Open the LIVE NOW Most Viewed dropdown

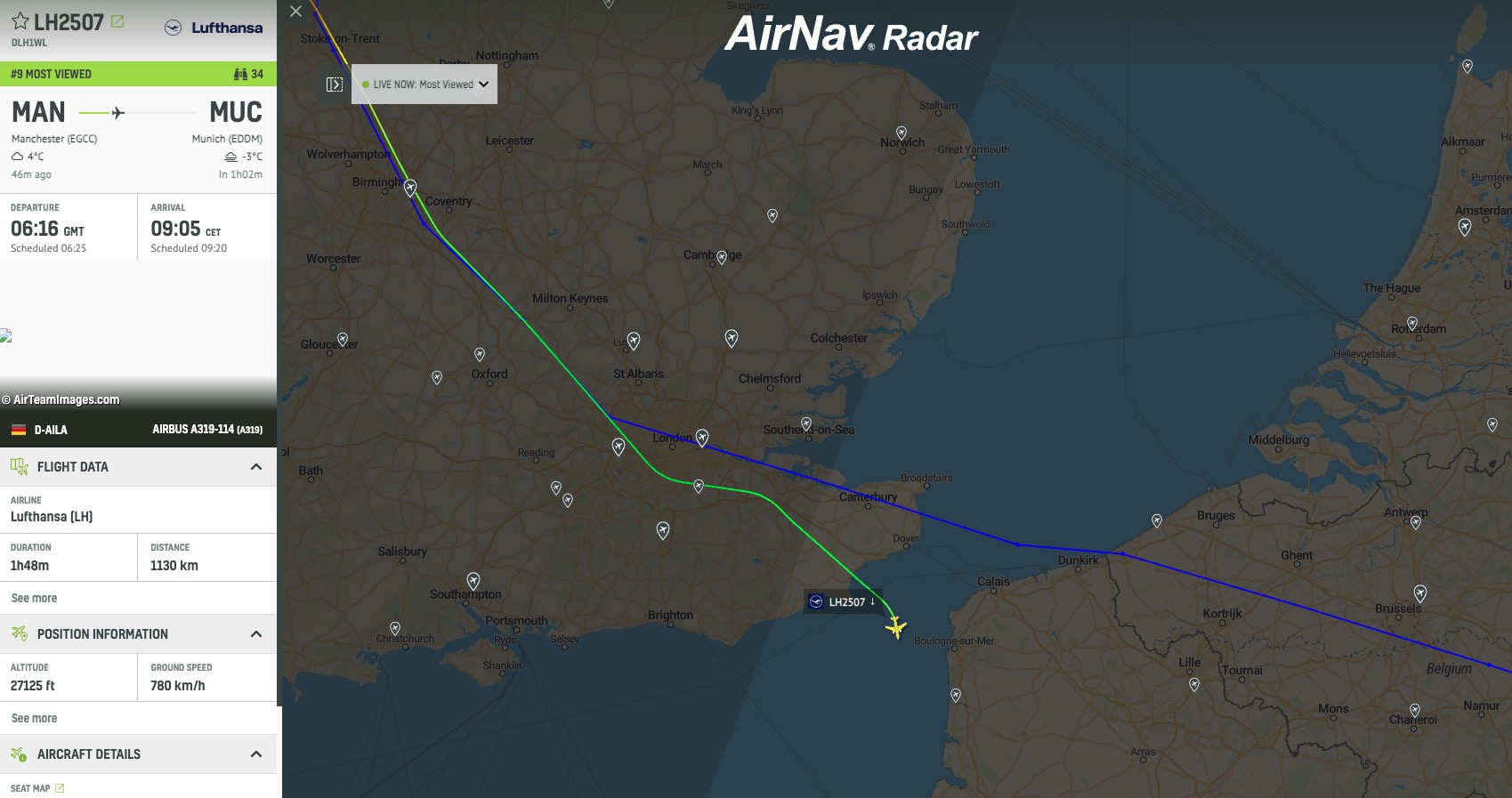[x=424, y=85]
